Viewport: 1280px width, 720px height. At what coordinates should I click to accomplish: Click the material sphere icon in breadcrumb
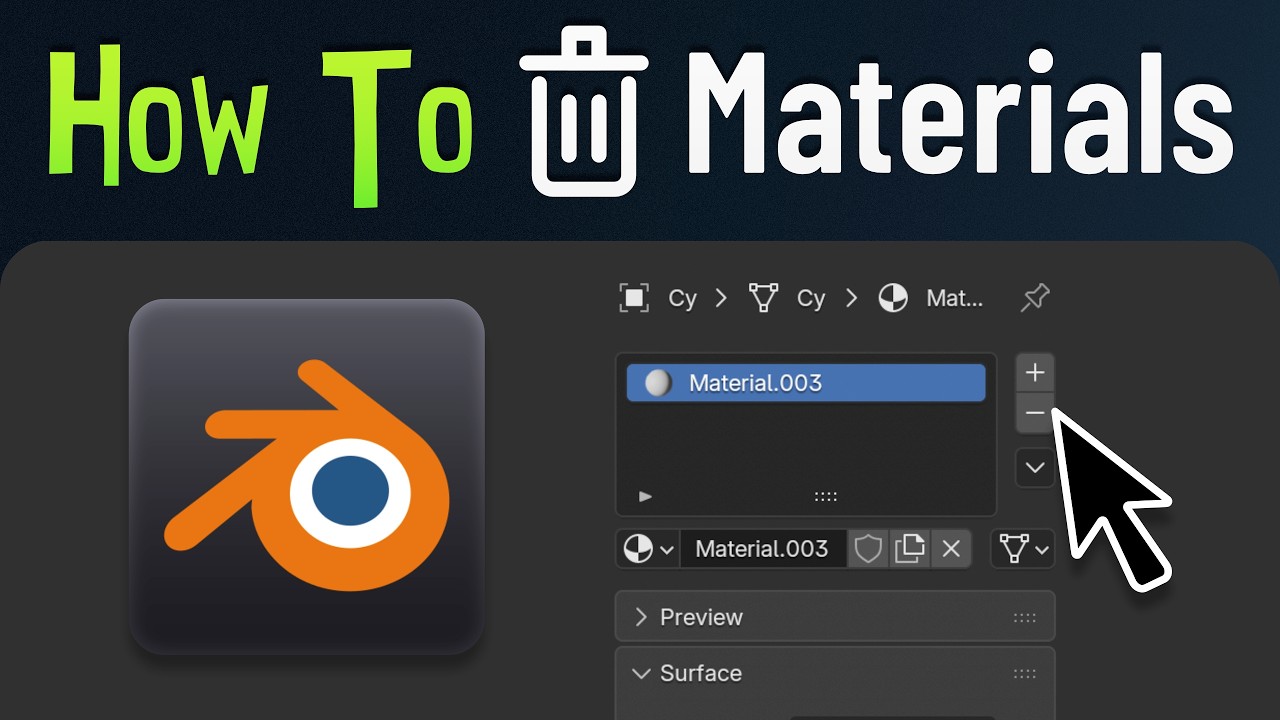(x=893, y=298)
